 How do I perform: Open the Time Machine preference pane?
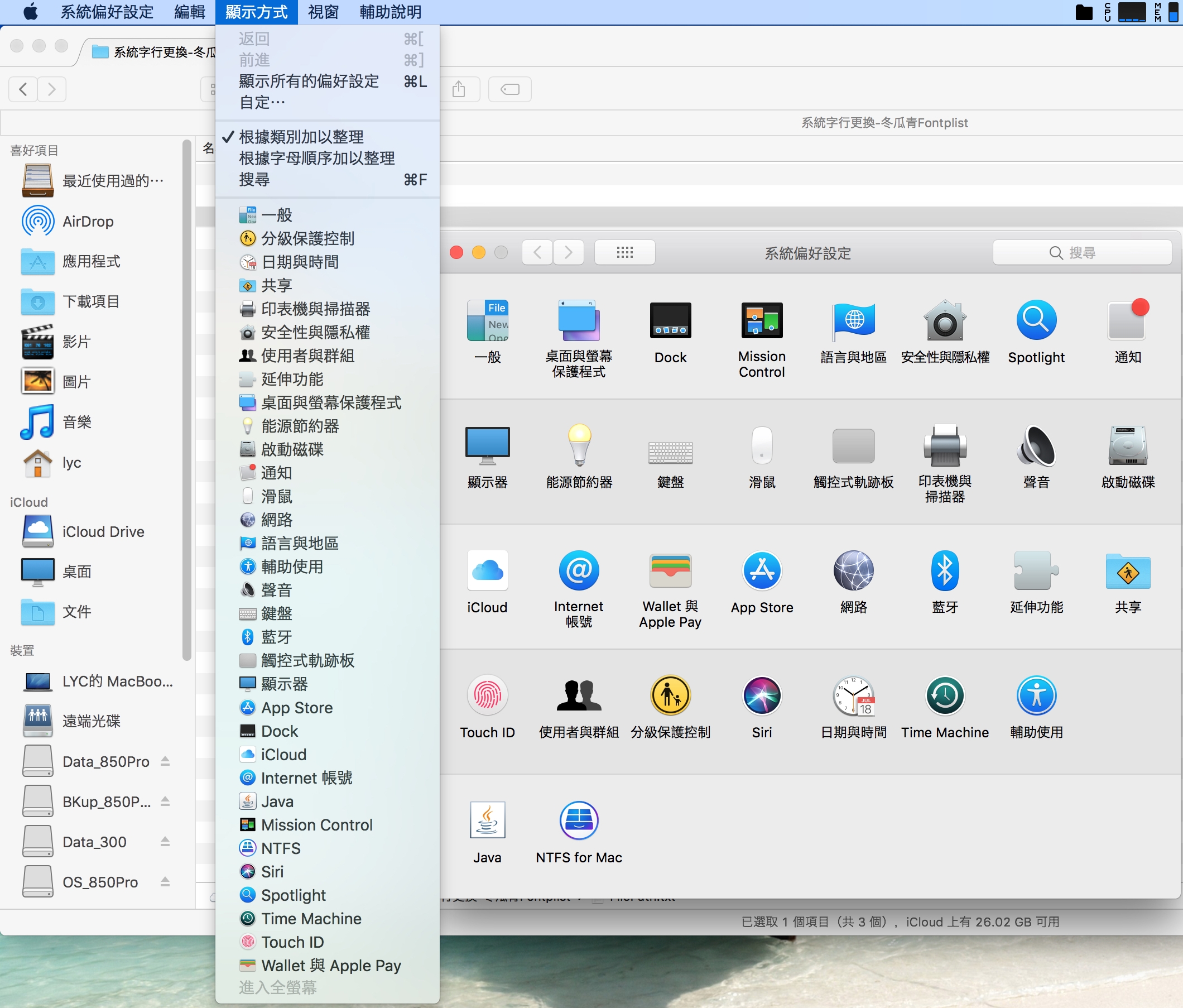[944, 696]
